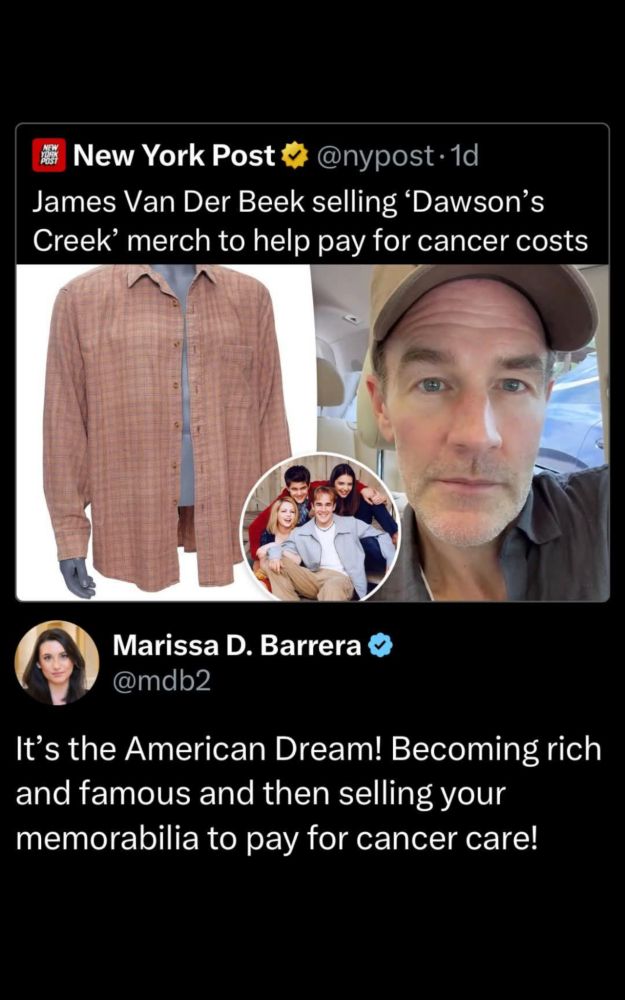The image size is (625, 1000).
Task: Click the shirt collar on the mannequin
Action: pyautogui.click(x=172, y=278)
